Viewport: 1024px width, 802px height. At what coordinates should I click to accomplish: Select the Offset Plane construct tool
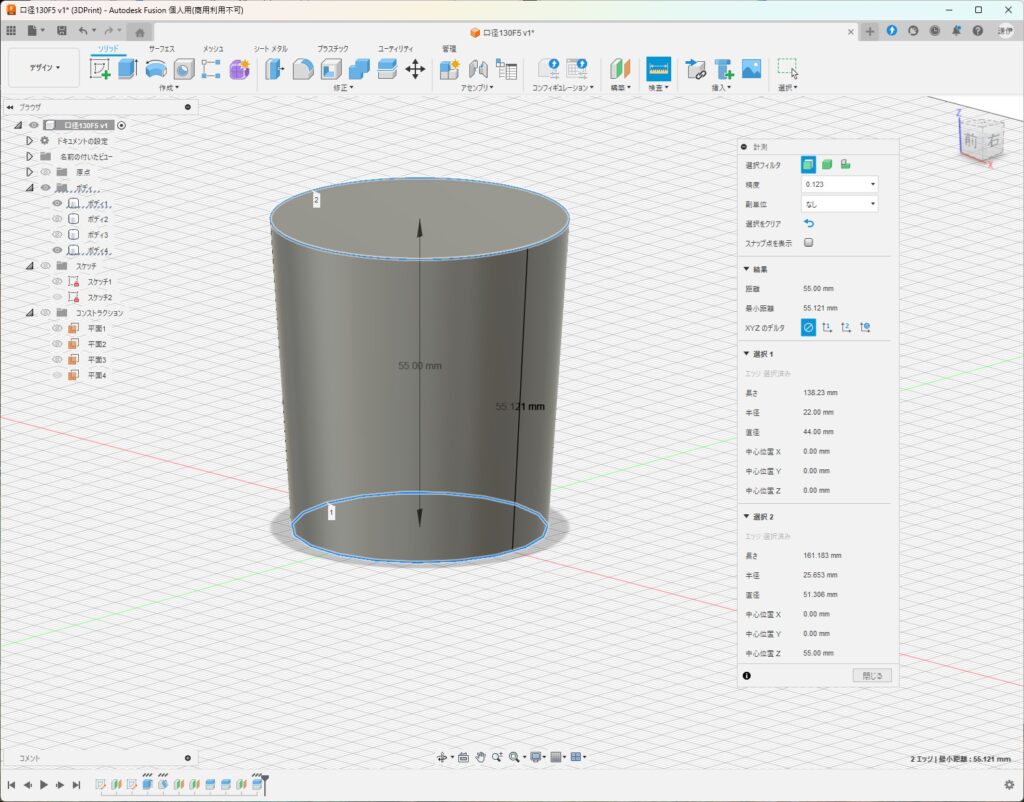click(620, 69)
